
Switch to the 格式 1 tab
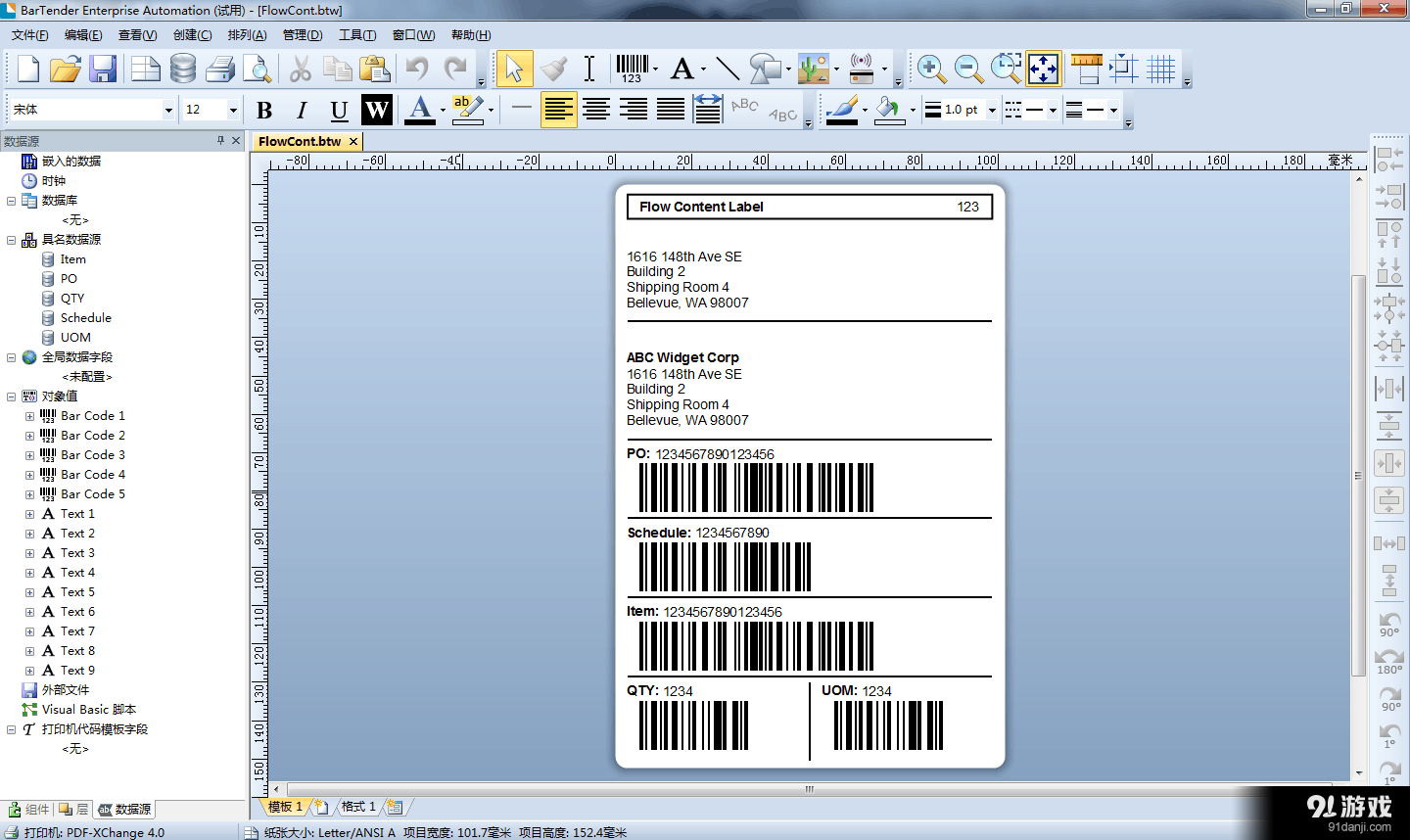click(x=358, y=807)
